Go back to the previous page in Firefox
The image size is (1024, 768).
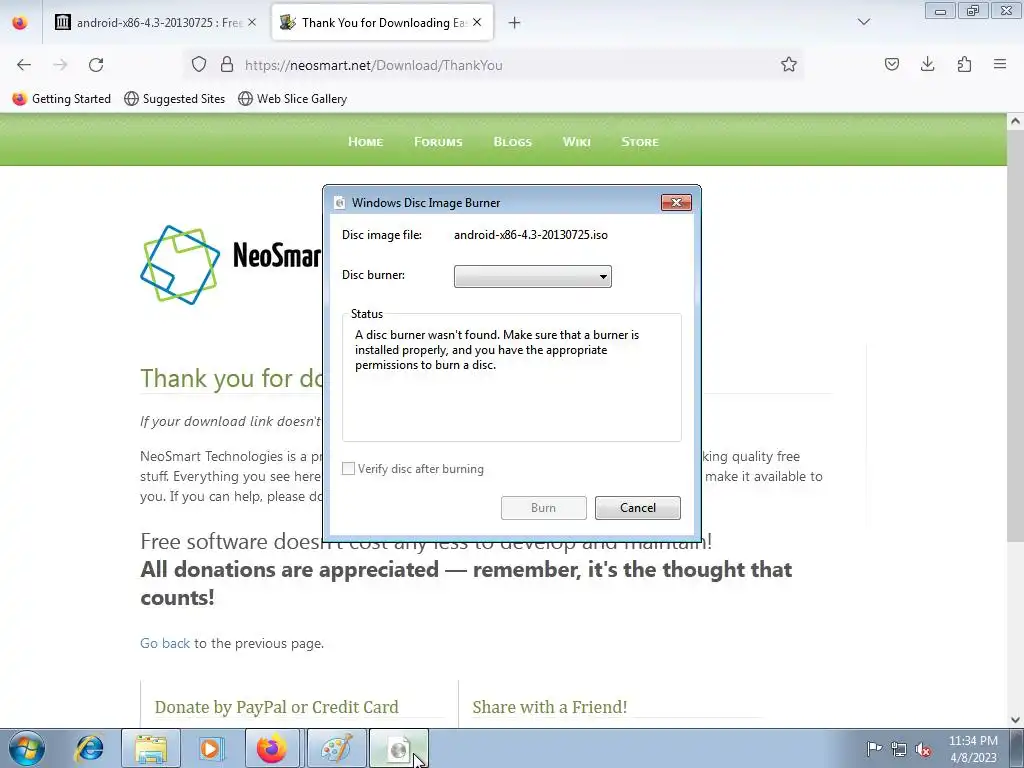[x=24, y=65]
